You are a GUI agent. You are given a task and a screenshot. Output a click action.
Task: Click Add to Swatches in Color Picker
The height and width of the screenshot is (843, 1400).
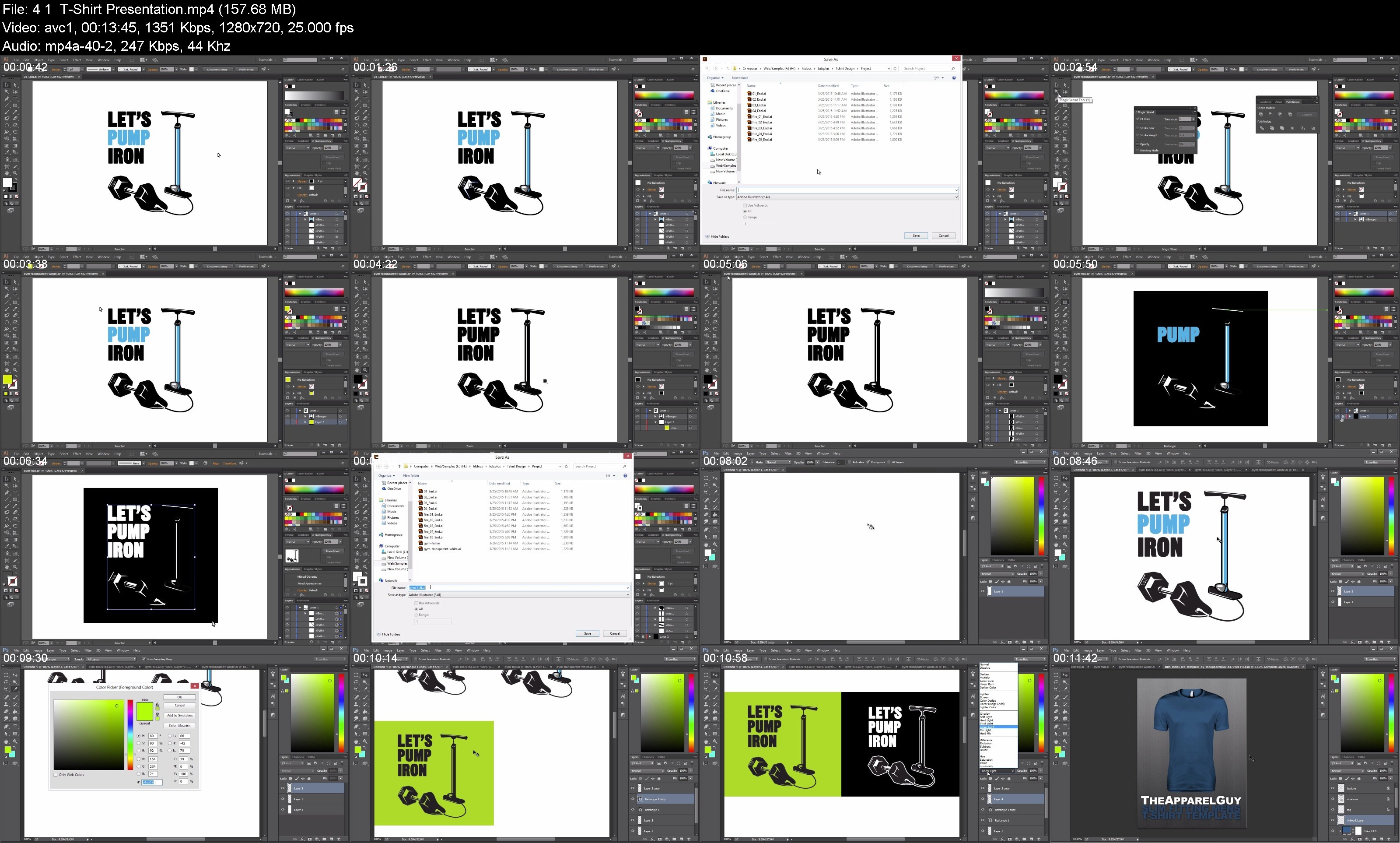point(180,716)
